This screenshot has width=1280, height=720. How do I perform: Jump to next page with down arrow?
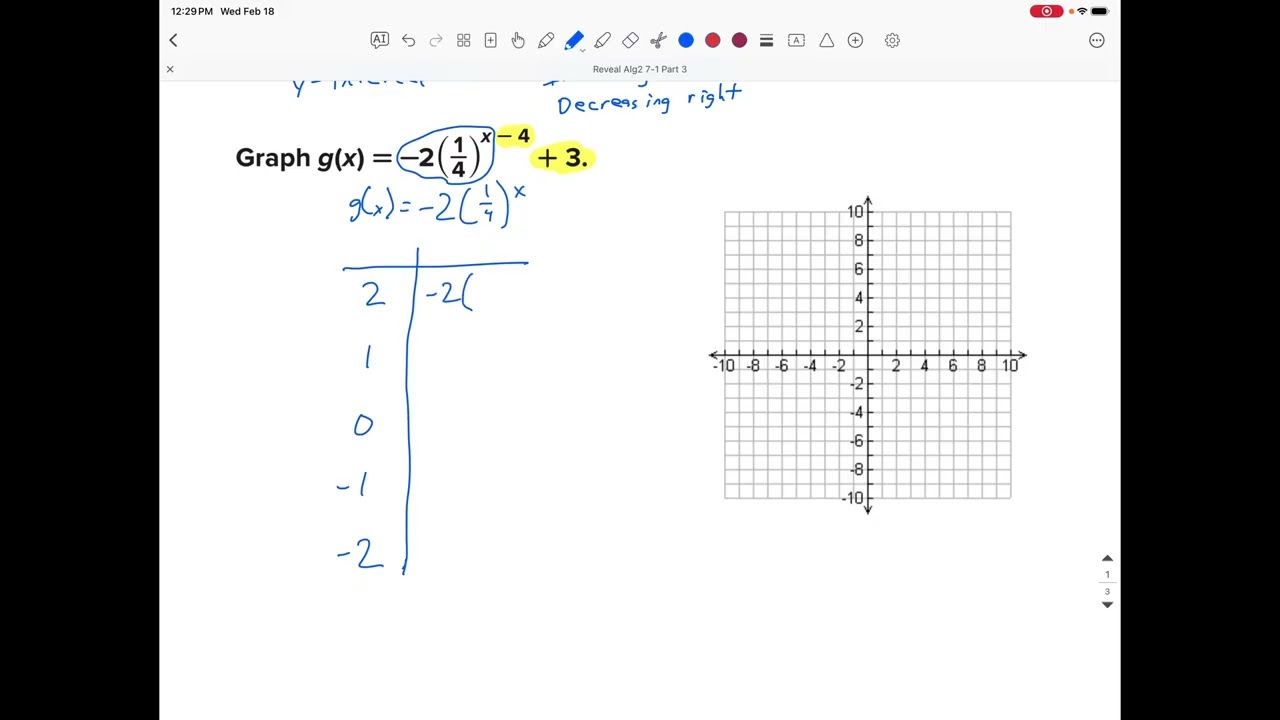(x=1107, y=605)
